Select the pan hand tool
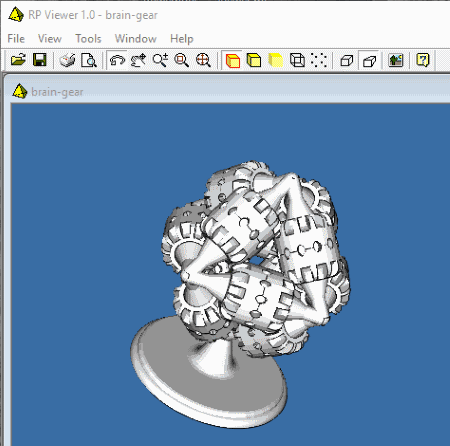 point(139,60)
